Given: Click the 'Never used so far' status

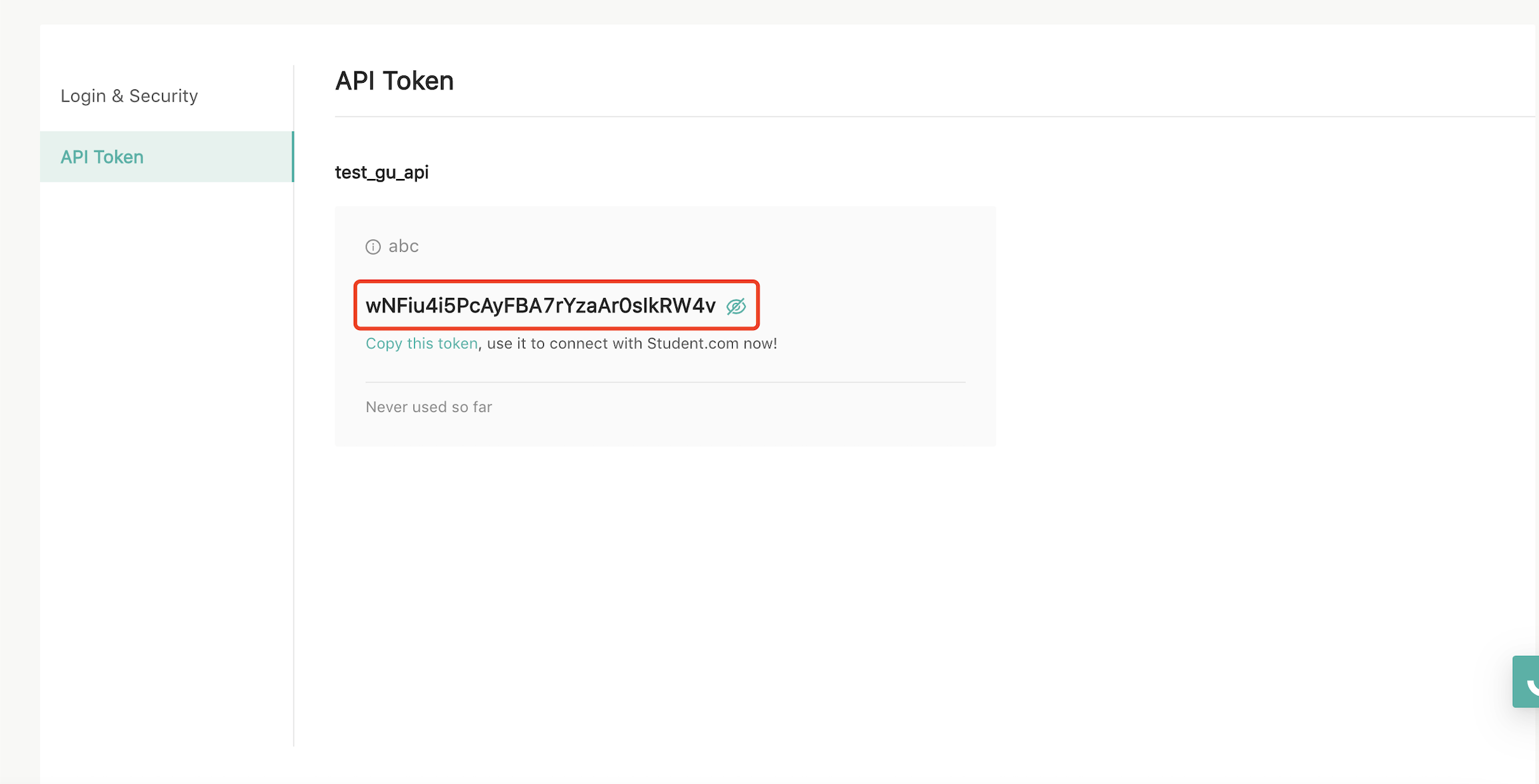Looking at the screenshot, I should click(x=429, y=407).
